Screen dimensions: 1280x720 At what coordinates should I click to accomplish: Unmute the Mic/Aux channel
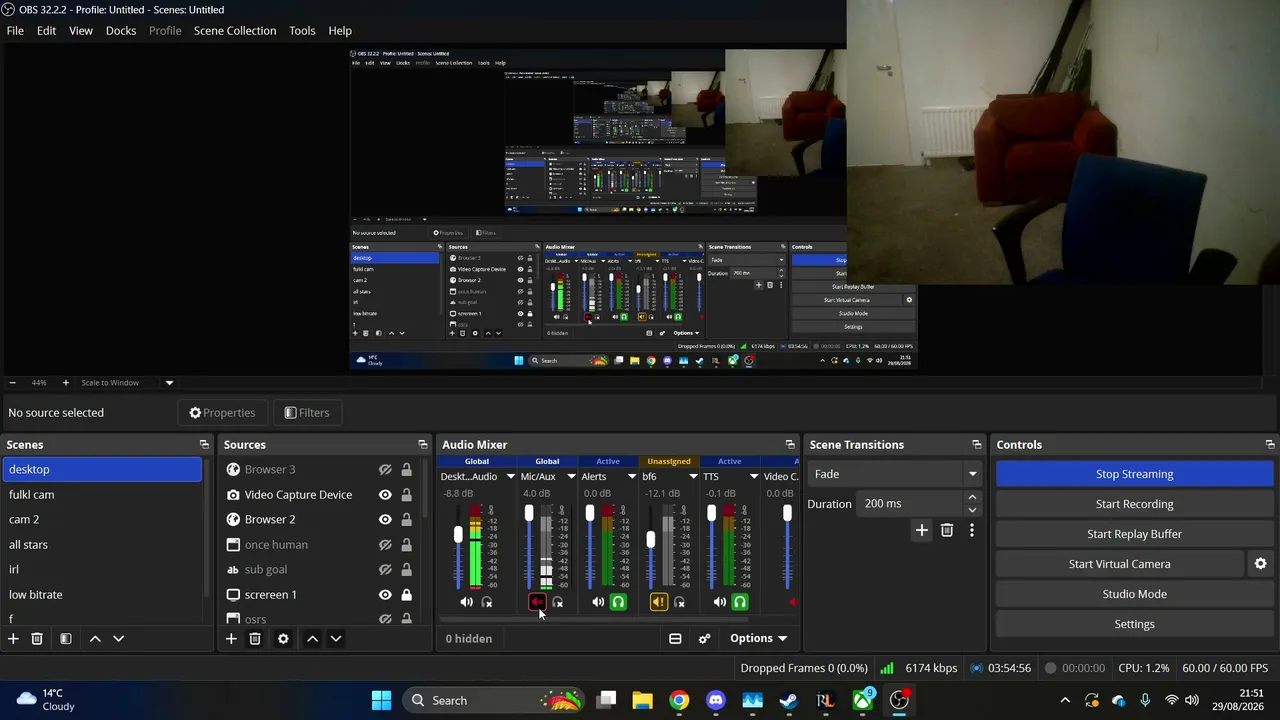click(537, 602)
